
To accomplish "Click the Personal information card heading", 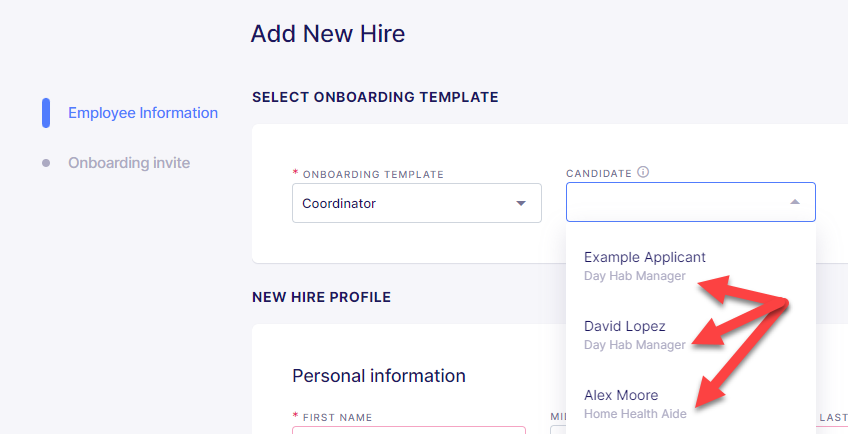I will pos(379,376).
